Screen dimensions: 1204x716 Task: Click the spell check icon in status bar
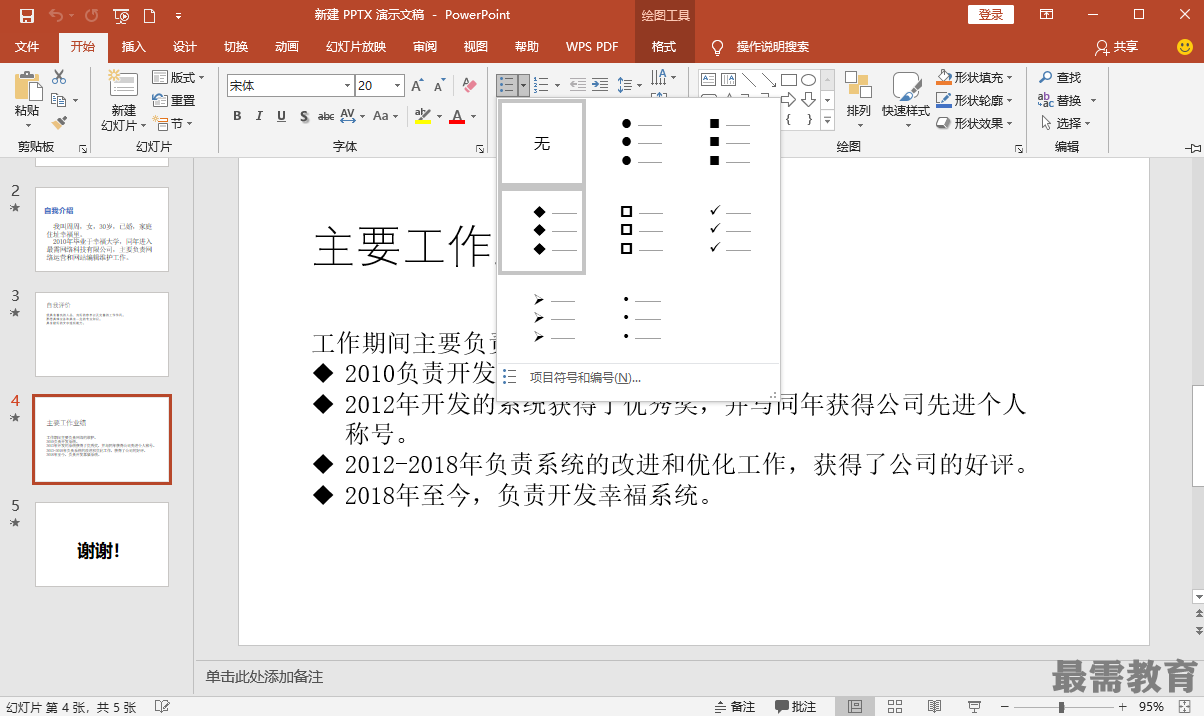point(162,706)
